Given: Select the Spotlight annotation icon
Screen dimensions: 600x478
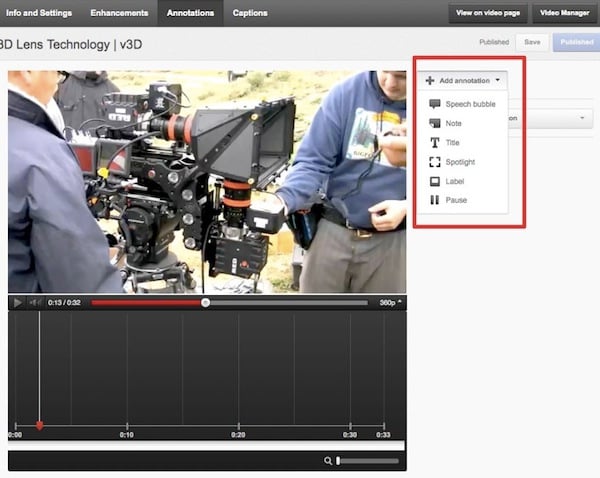Looking at the screenshot, I should click(x=434, y=162).
